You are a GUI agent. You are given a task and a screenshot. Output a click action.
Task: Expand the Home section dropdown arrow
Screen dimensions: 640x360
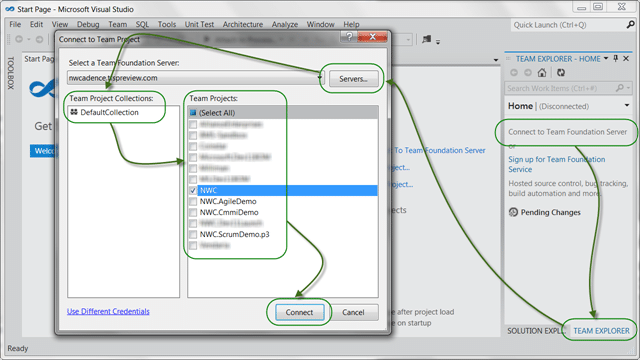pos(627,106)
